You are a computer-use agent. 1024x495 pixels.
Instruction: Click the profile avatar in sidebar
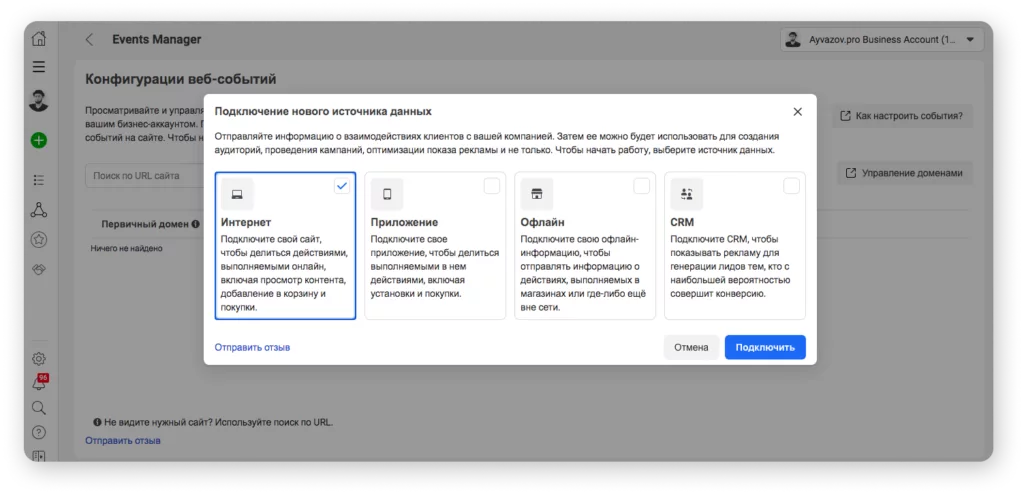point(39,101)
